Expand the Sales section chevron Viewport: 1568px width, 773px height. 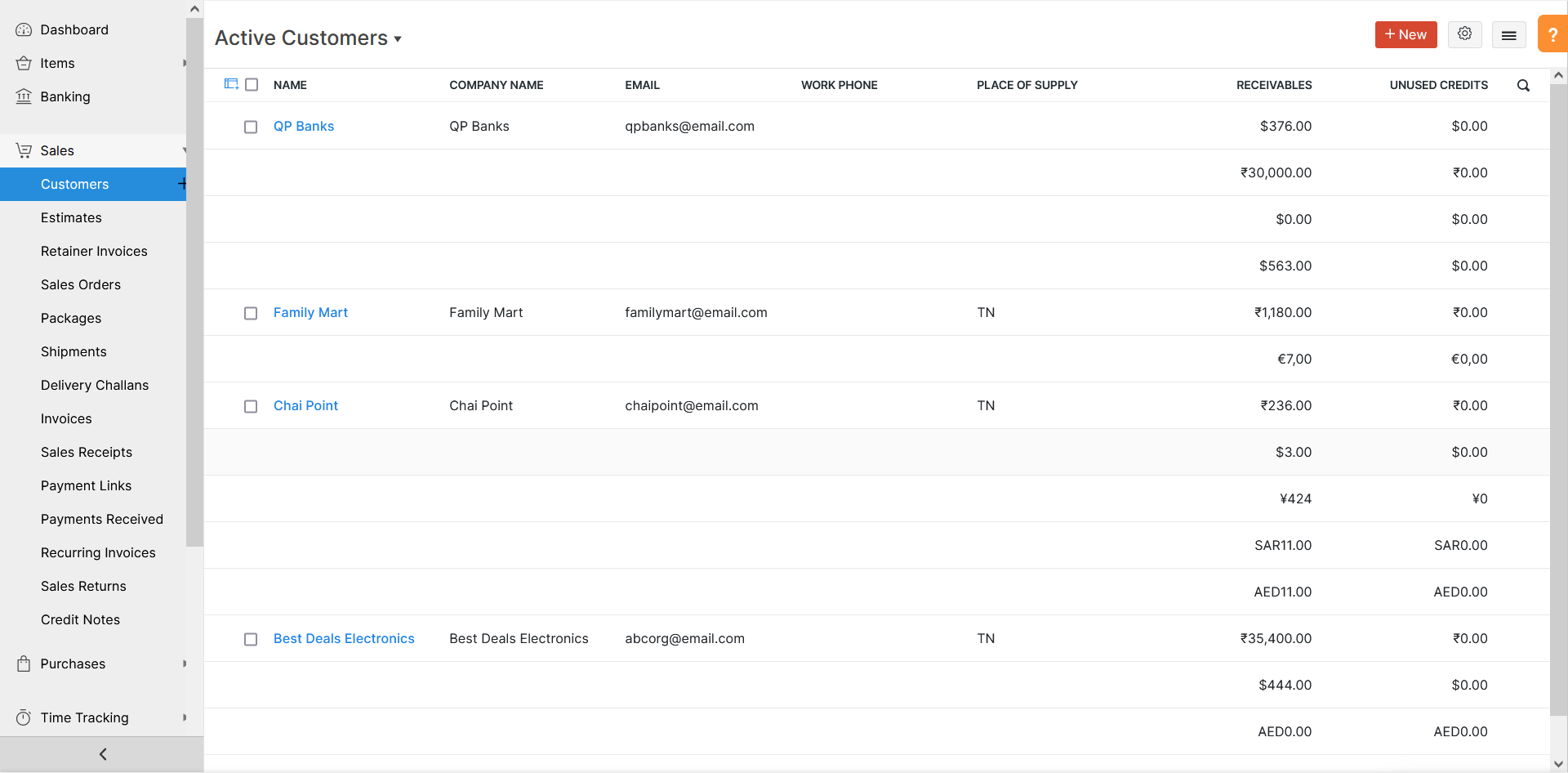(x=185, y=150)
